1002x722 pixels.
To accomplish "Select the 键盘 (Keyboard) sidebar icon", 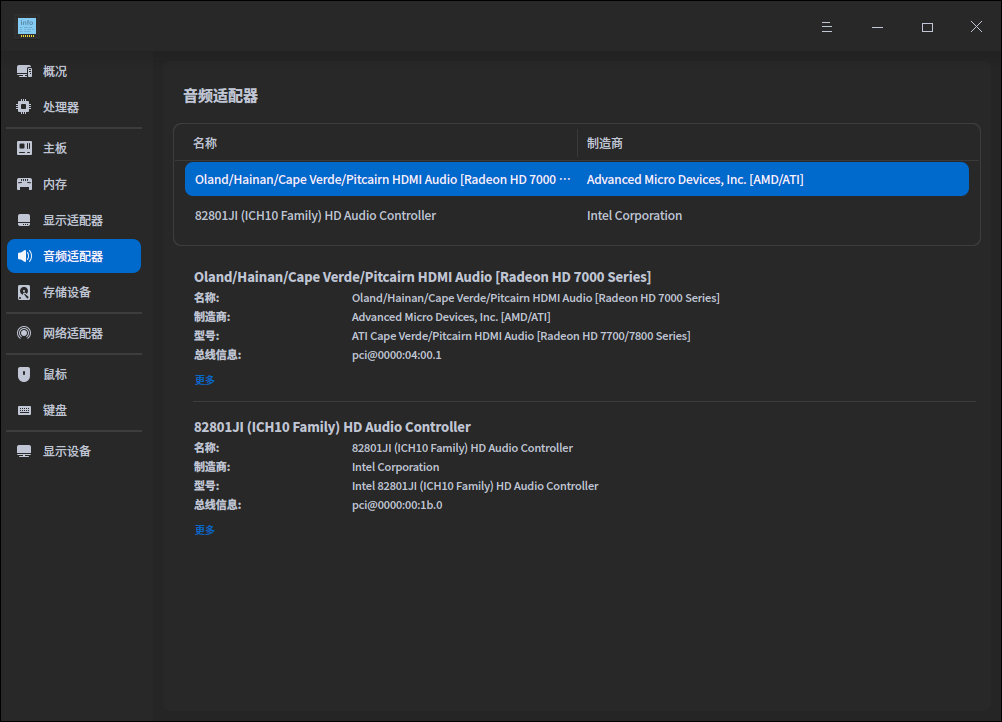I will tap(52, 409).
